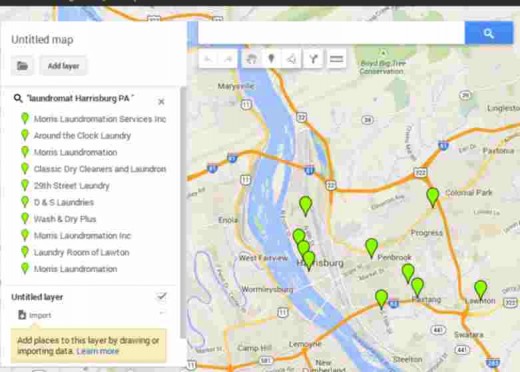
Task: Click the green marker west of Penbrook
Action: point(371,248)
